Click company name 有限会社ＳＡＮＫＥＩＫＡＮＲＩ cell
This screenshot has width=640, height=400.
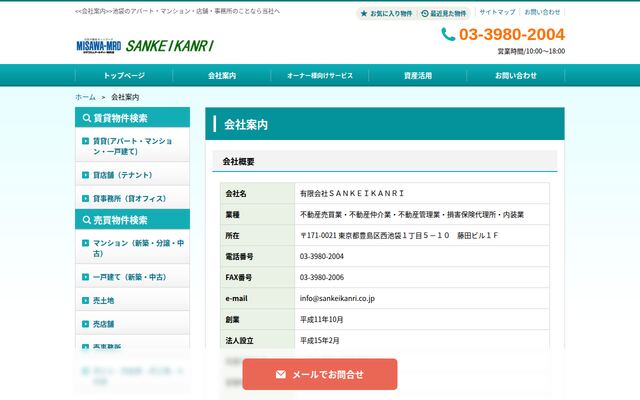tap(422, 193)
